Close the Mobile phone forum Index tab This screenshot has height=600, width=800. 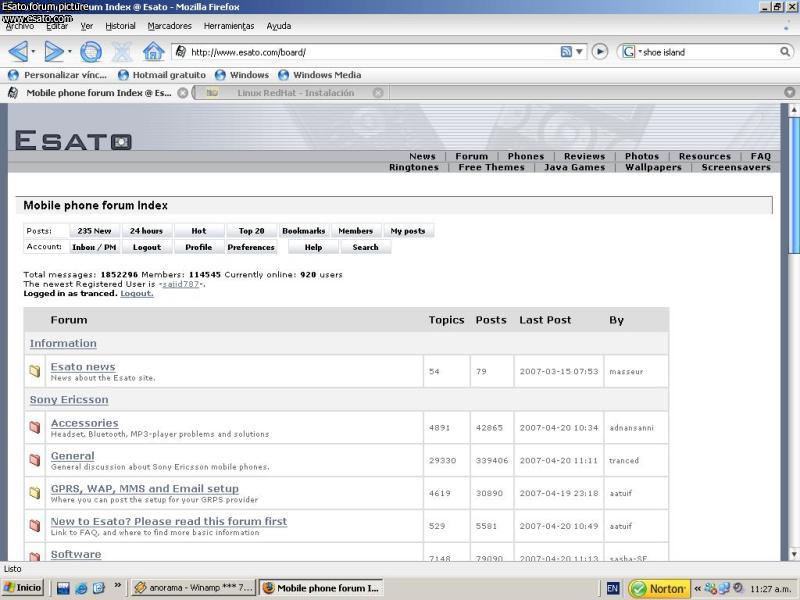click(182, 93)
